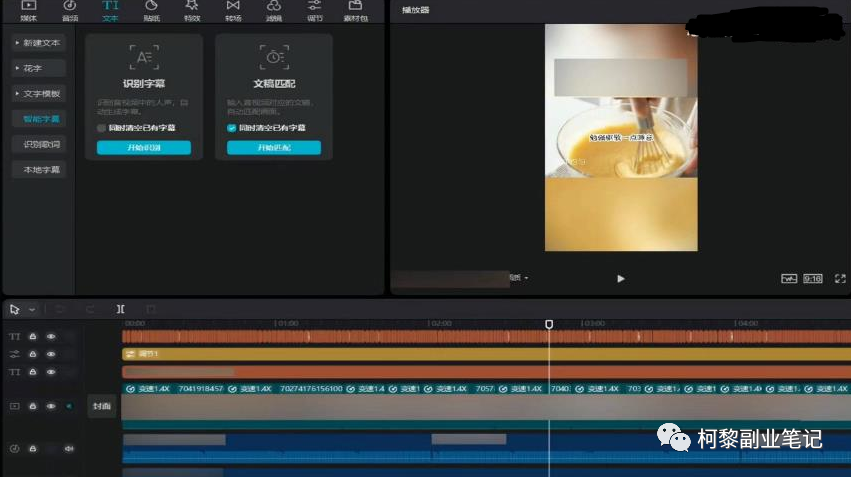Screen dimensions: 851x477
Task: Open the 转场 (Transitions) panel
Action: [233, 10]
